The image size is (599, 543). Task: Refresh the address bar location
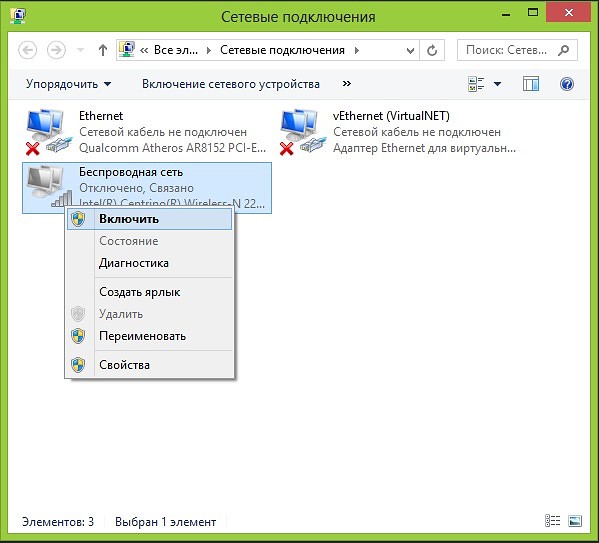tap(432, 50)
